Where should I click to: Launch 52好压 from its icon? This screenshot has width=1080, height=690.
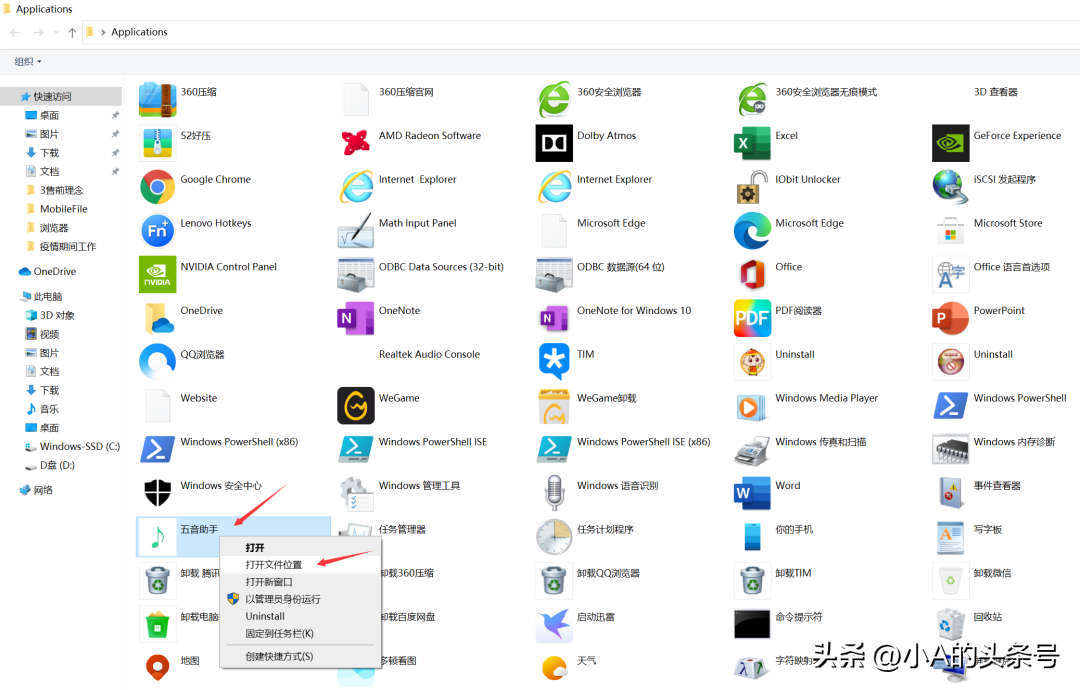[x=158, y=143]
